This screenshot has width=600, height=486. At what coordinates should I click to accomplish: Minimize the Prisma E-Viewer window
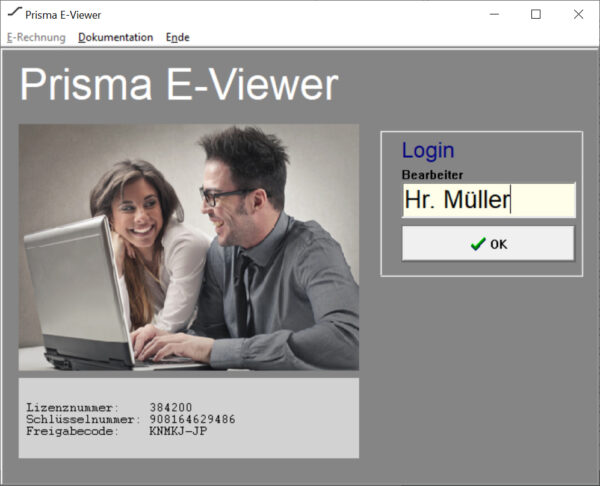tap(494, 15)
